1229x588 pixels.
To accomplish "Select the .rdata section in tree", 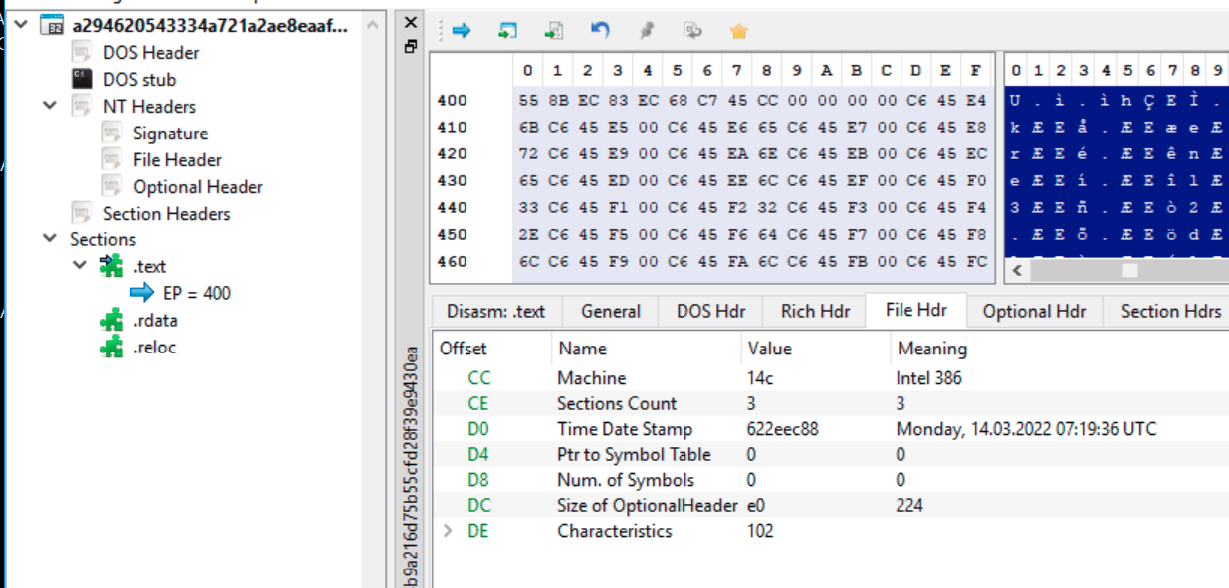I will pyautogui.click(x=155, y=321).
